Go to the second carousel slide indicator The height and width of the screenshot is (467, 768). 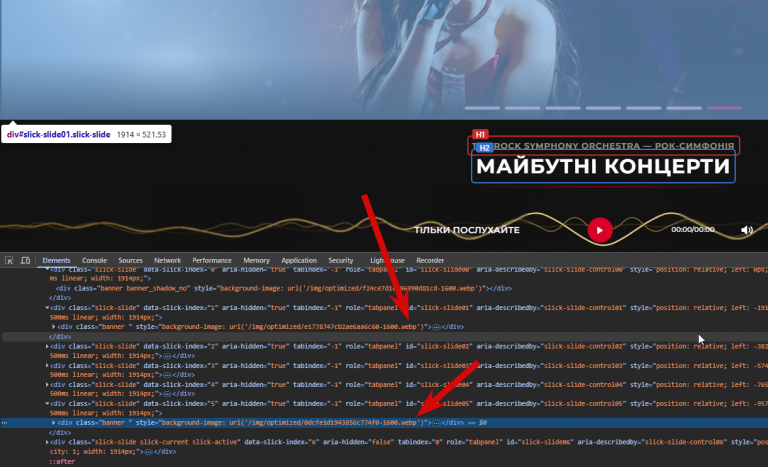tap(523, 108)
